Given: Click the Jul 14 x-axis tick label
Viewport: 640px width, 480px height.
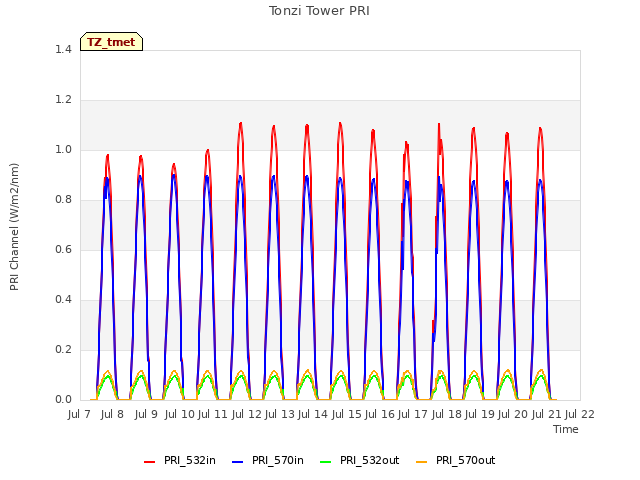Looking at the screenshot, I should pyautogui.click(x=313, y=414).
